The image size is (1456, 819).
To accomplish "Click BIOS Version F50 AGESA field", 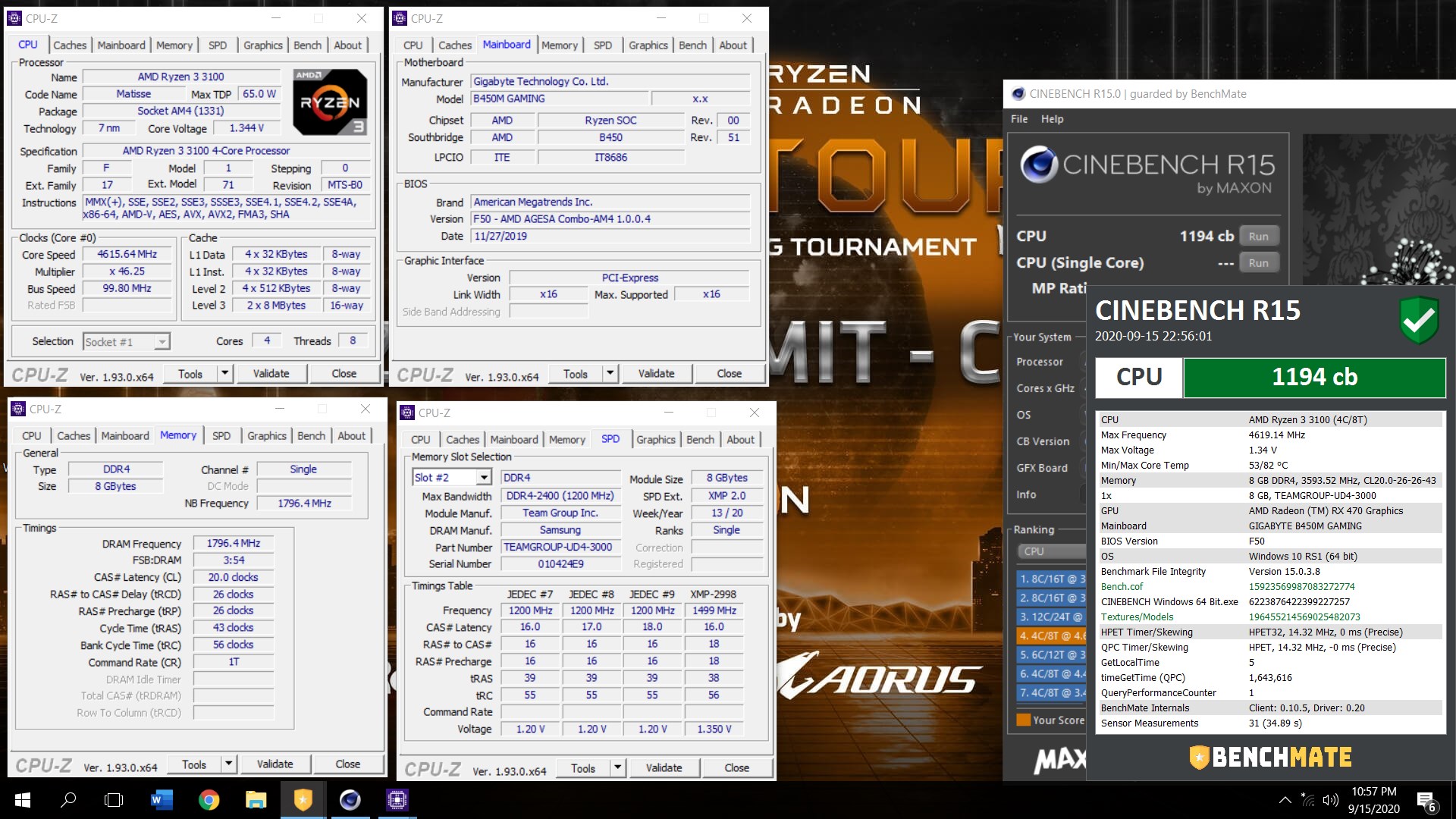I will tap(610, 218).
